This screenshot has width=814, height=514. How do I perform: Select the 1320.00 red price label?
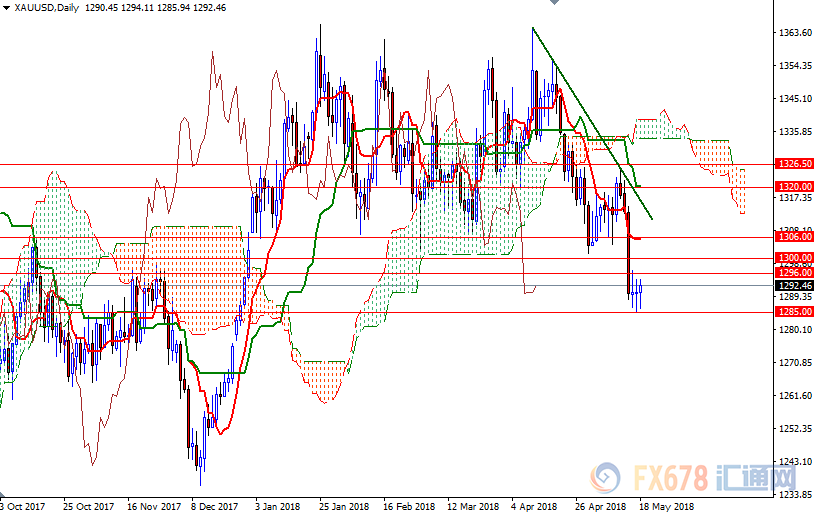(794, 187)
